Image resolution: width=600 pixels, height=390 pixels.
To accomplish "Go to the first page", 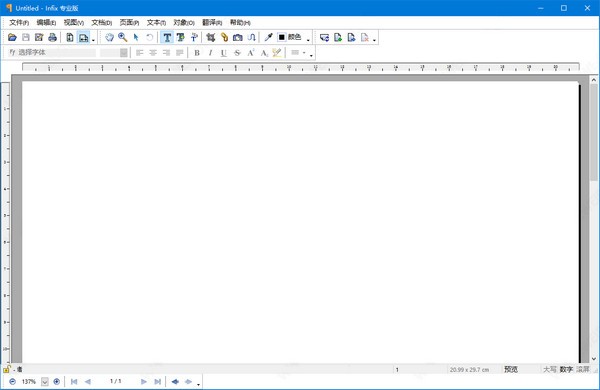I will click(74, 382).
